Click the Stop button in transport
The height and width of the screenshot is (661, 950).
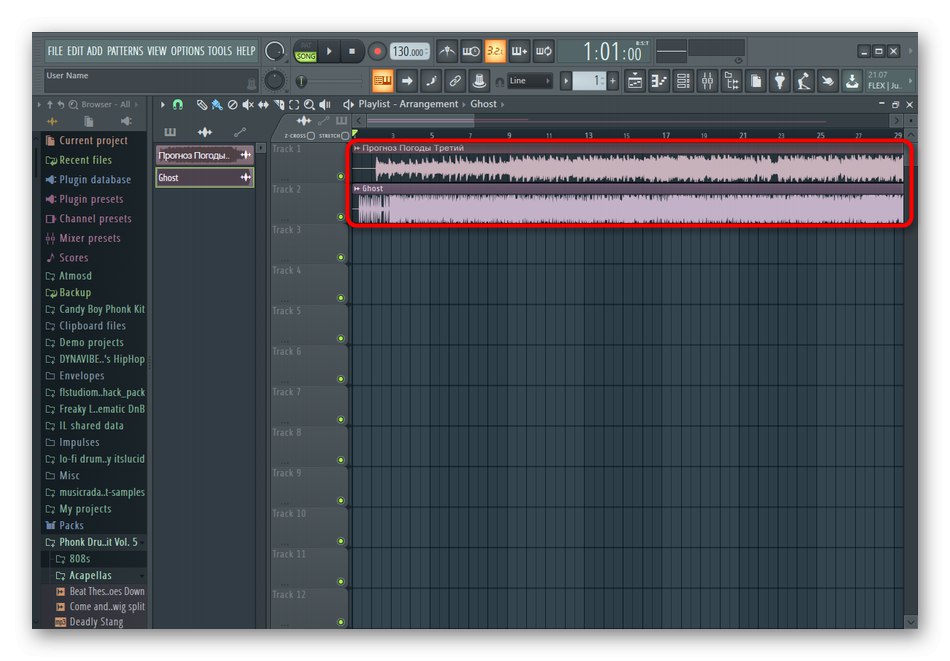coord(354,51)
